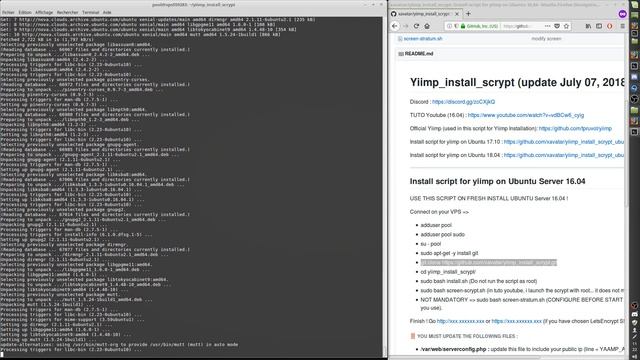Open the Terminal menu
The image size is (640, 360).
(91, 12)
